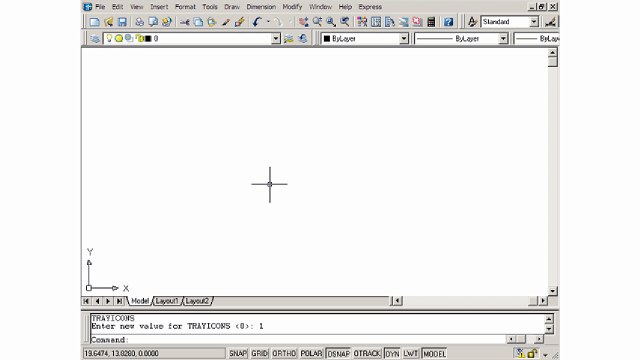Click the coordinates readout in status bar
Viewport: 640px width, 360px height.
click(x=154, y=353)
